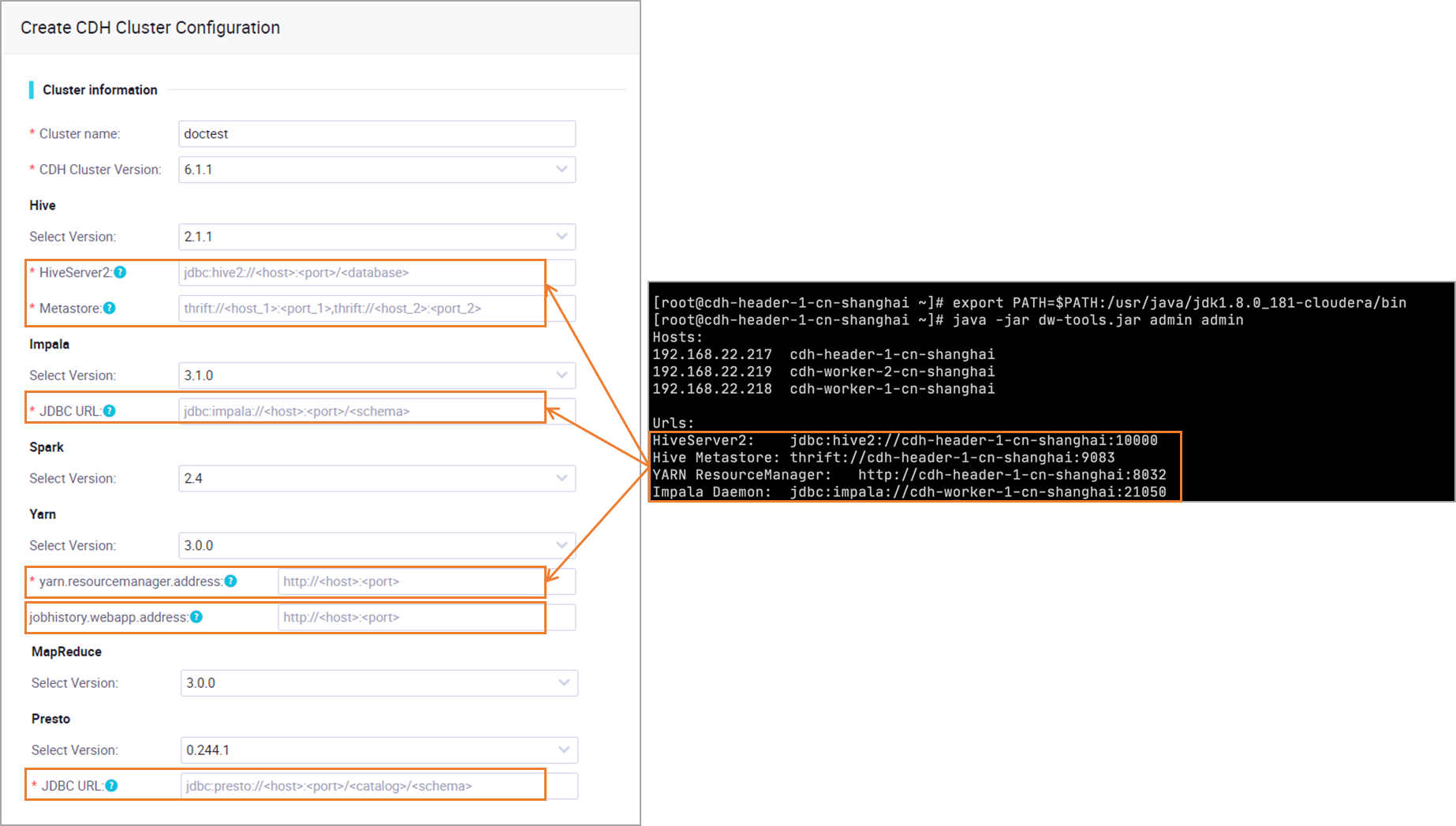Screen dimensions: 1456x826
Task: Select the "Impala" section heading
Action: 50,344
